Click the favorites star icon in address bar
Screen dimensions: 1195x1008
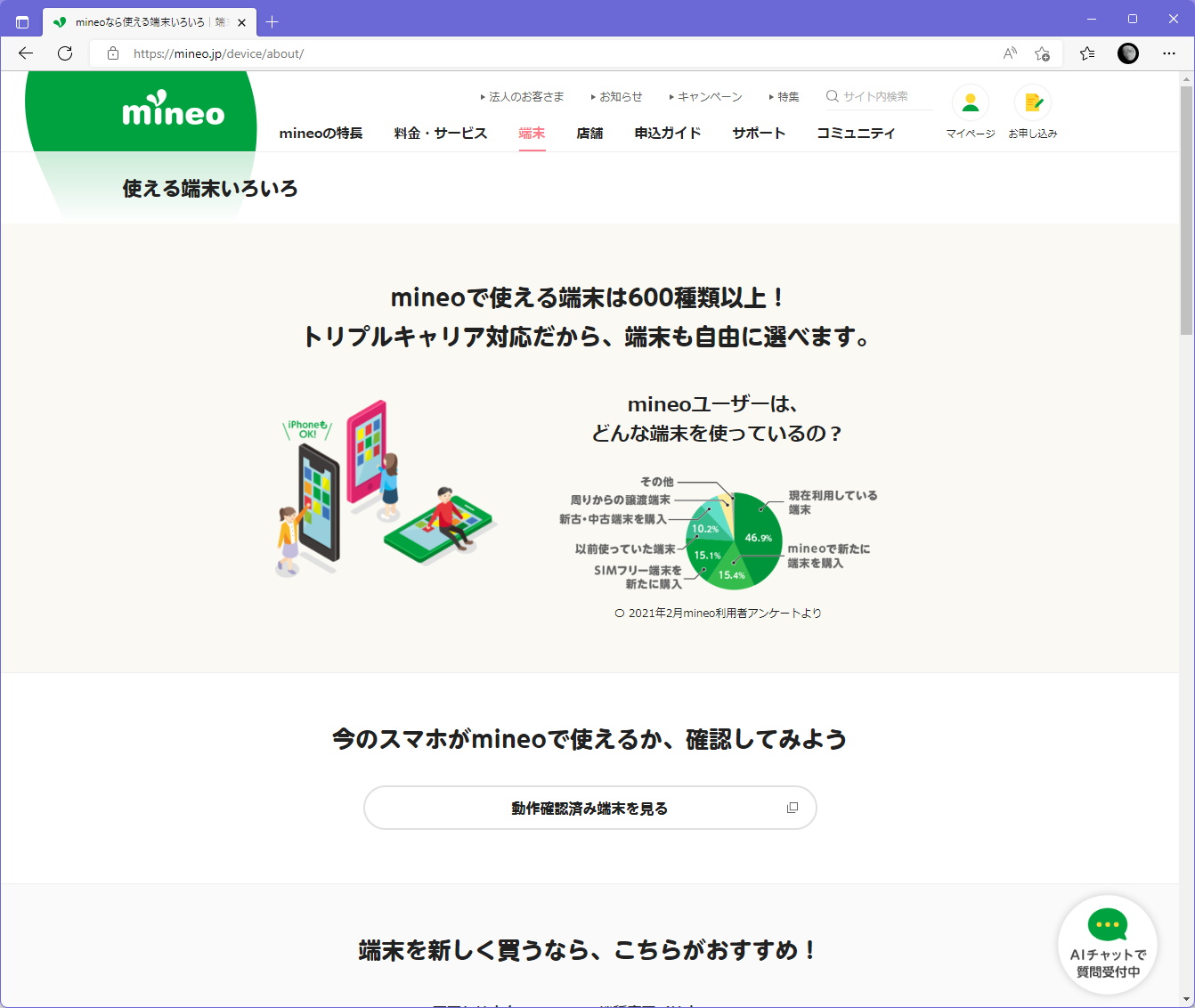coord(1042,53)
